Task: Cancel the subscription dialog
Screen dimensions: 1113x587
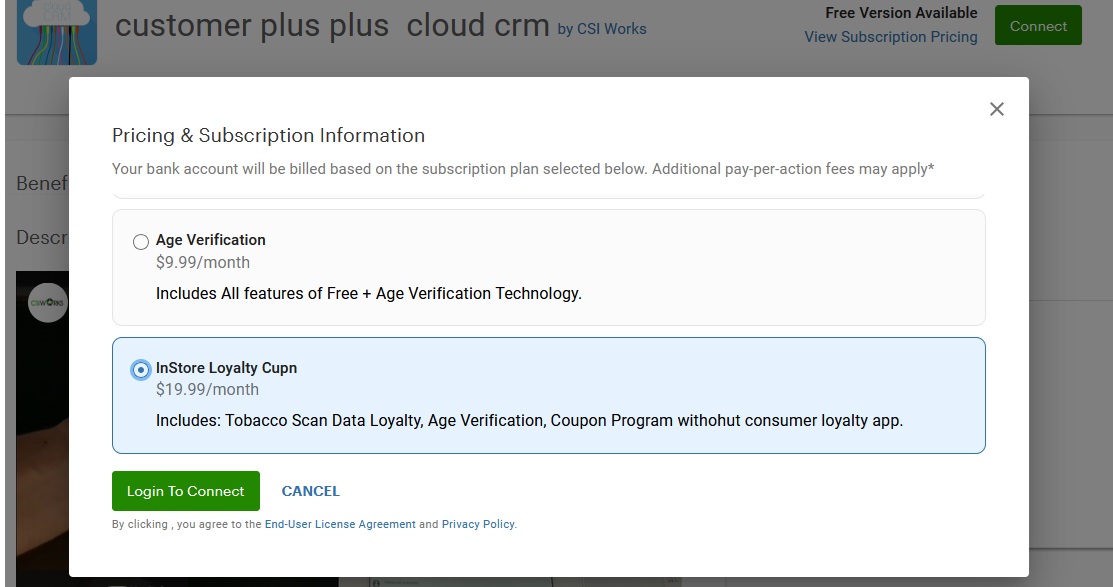Action: [311, 491]
